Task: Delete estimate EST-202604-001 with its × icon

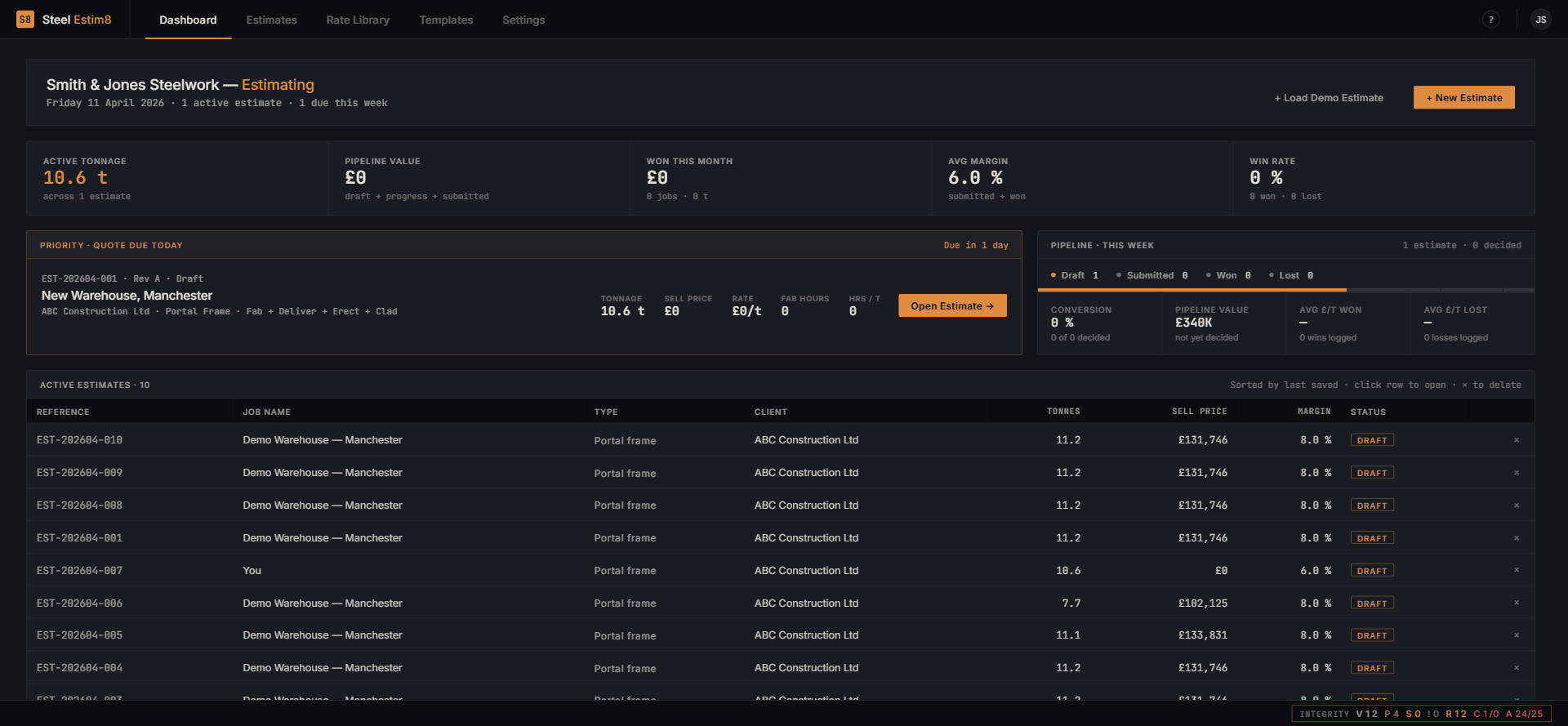Action: tap(1517, 538)
